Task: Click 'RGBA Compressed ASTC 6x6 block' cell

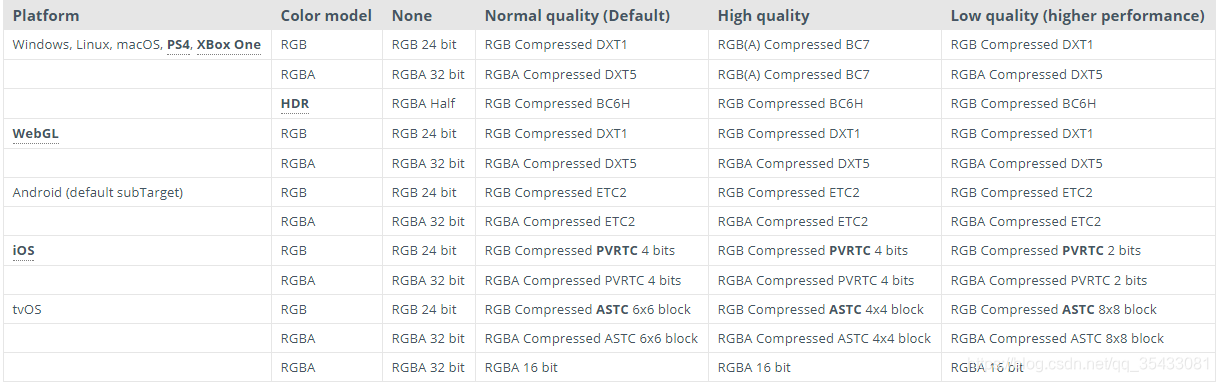Action: tap(591, 339)
